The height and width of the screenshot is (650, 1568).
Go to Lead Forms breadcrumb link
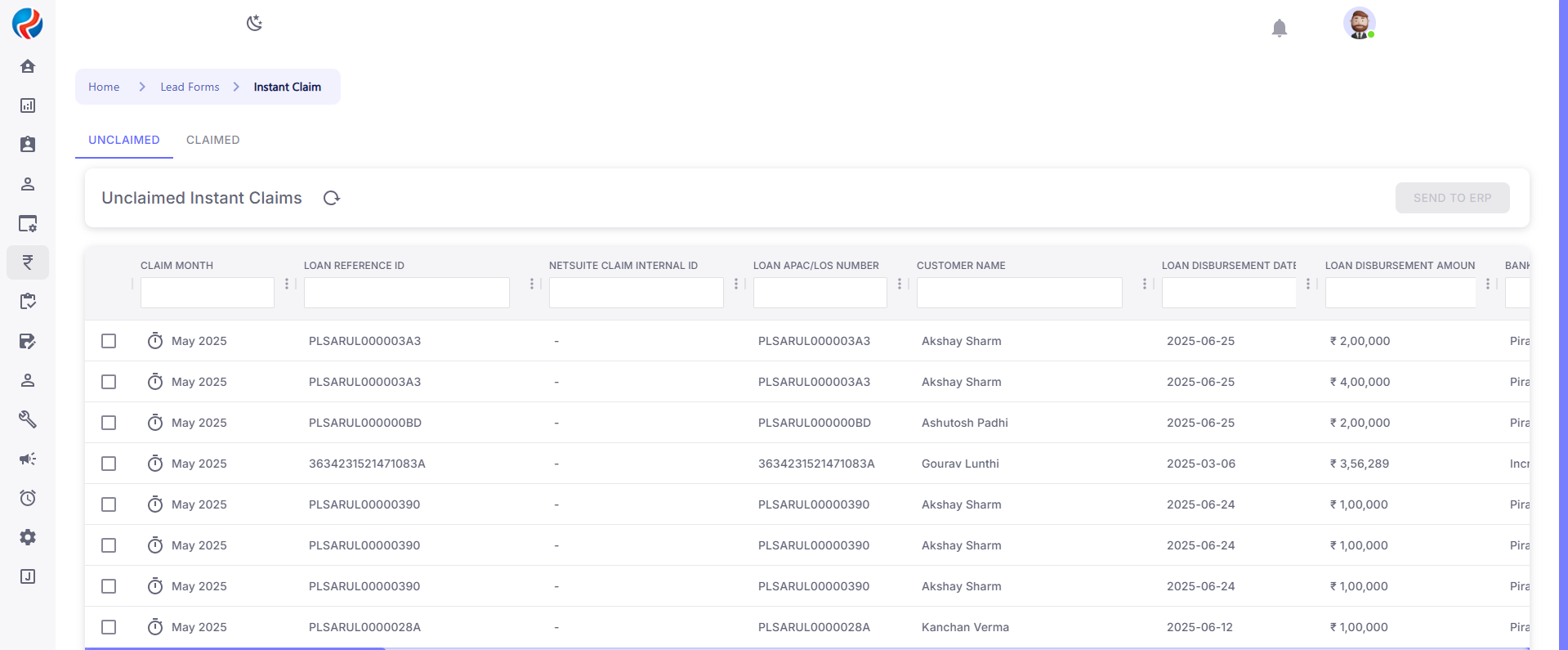click(190, 87)
